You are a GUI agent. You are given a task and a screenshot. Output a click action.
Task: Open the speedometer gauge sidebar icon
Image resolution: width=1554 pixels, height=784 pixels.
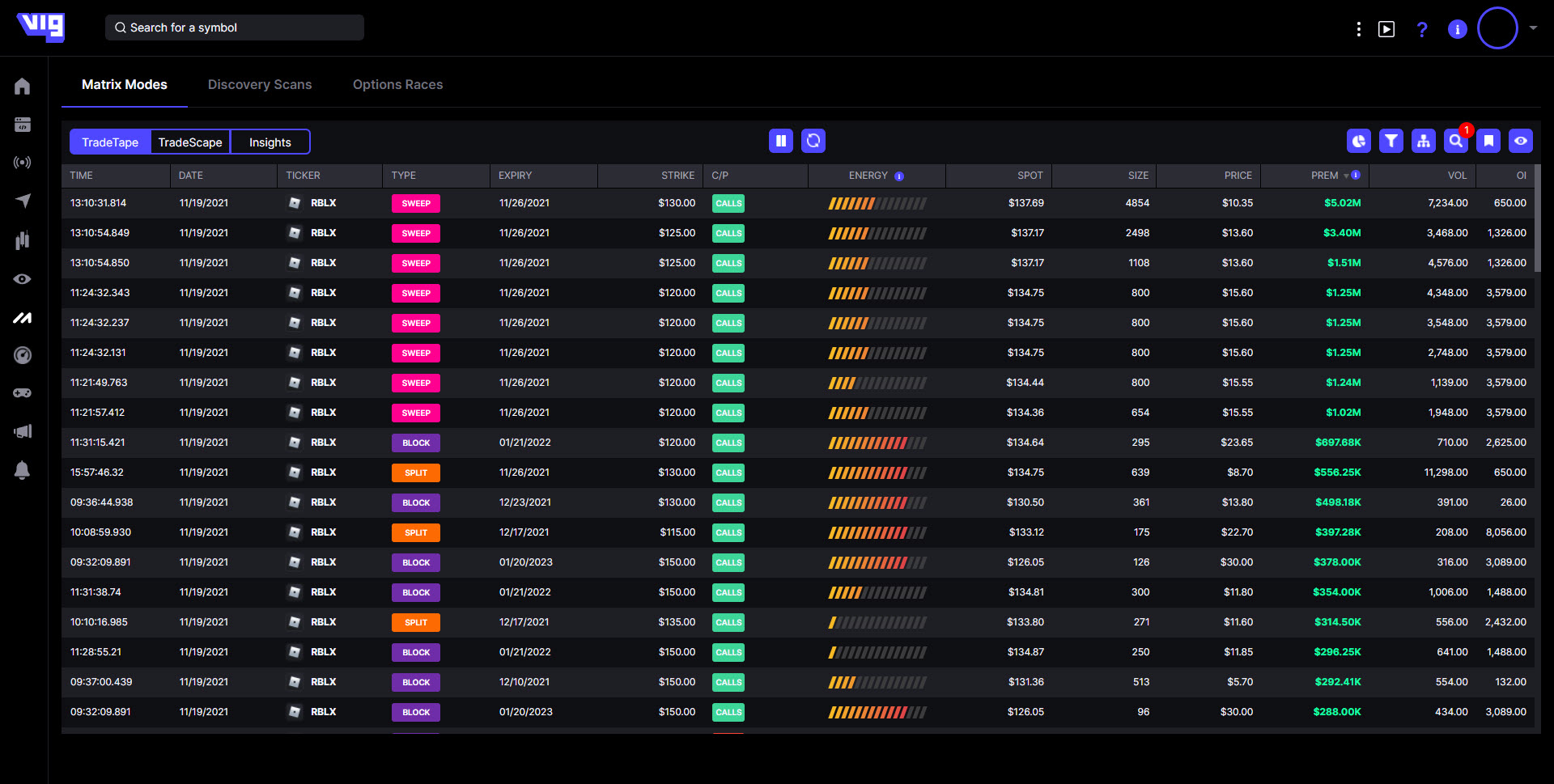click(x=23, y=355)
